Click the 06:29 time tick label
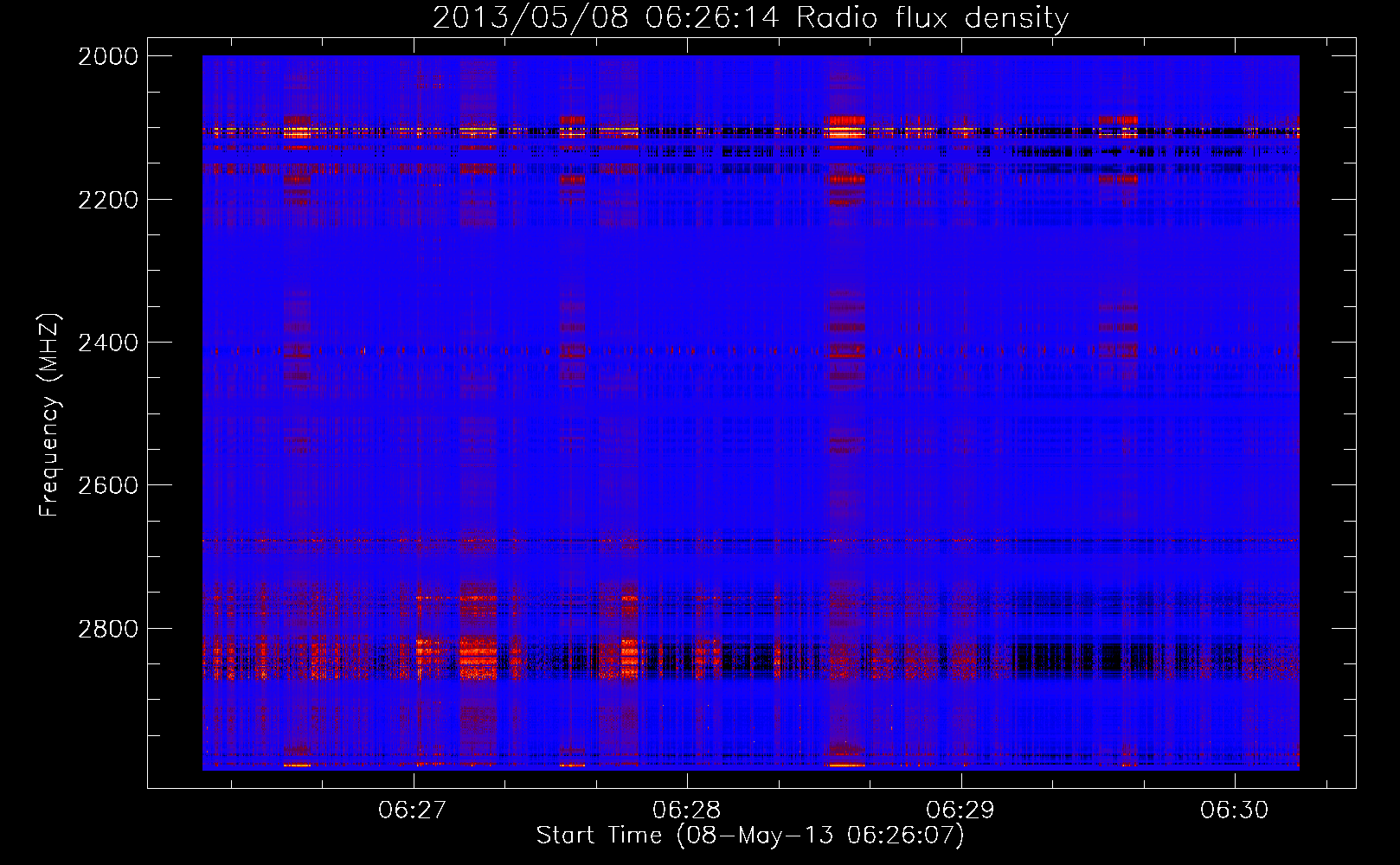Screen dimensions: 1400x865 960,810
